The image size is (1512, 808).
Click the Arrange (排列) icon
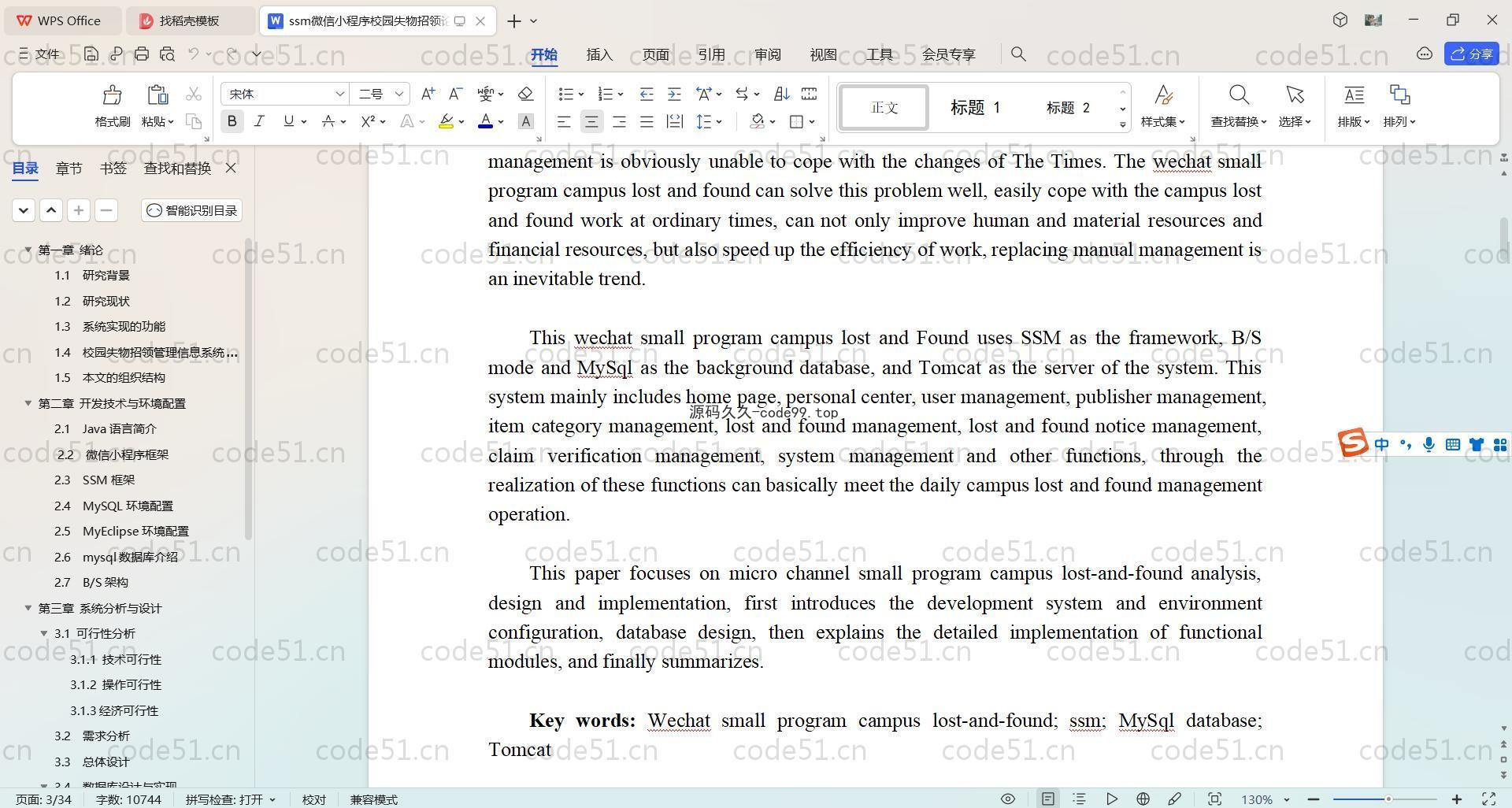1399,95
